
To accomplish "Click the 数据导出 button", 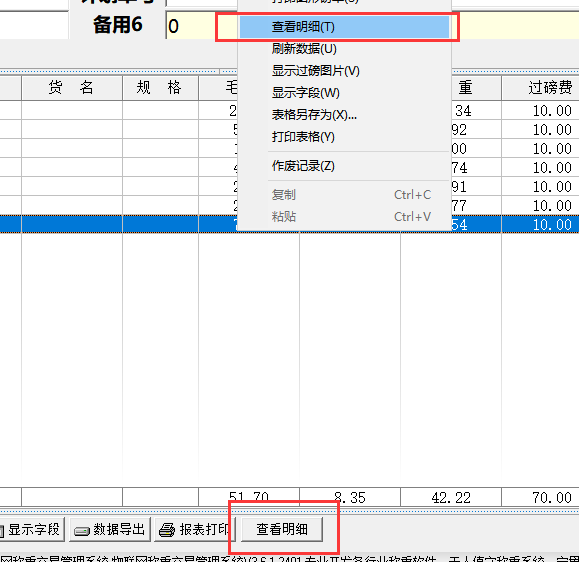I will [110, 530].
